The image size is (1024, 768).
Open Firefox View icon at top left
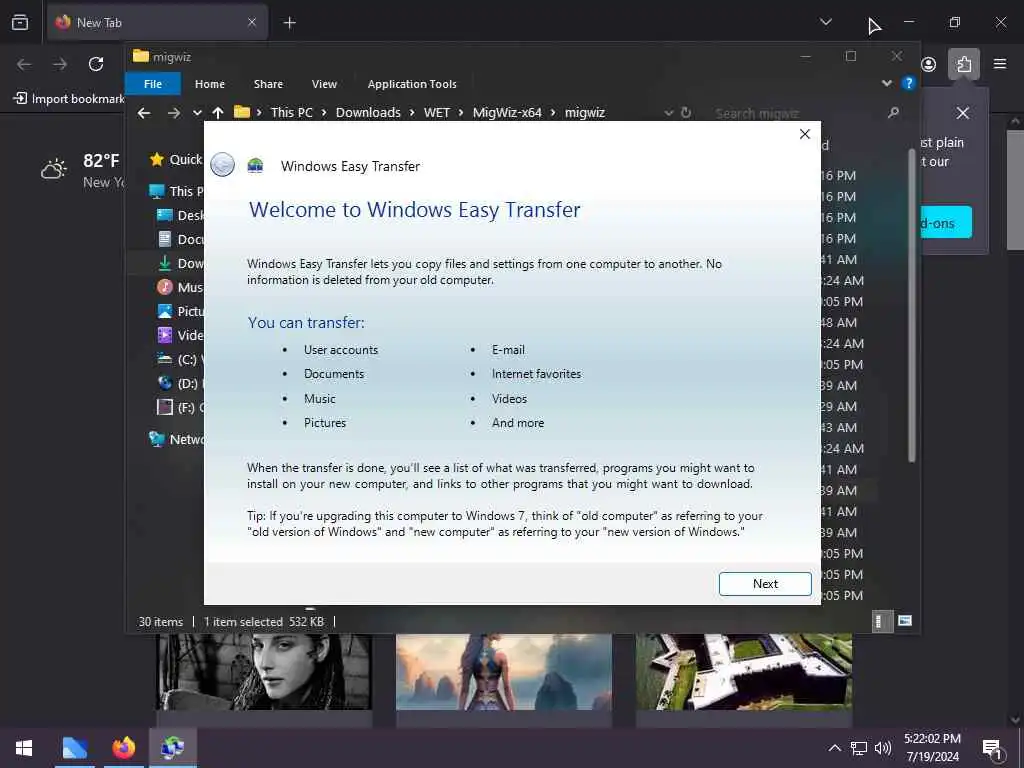[20, 22]
